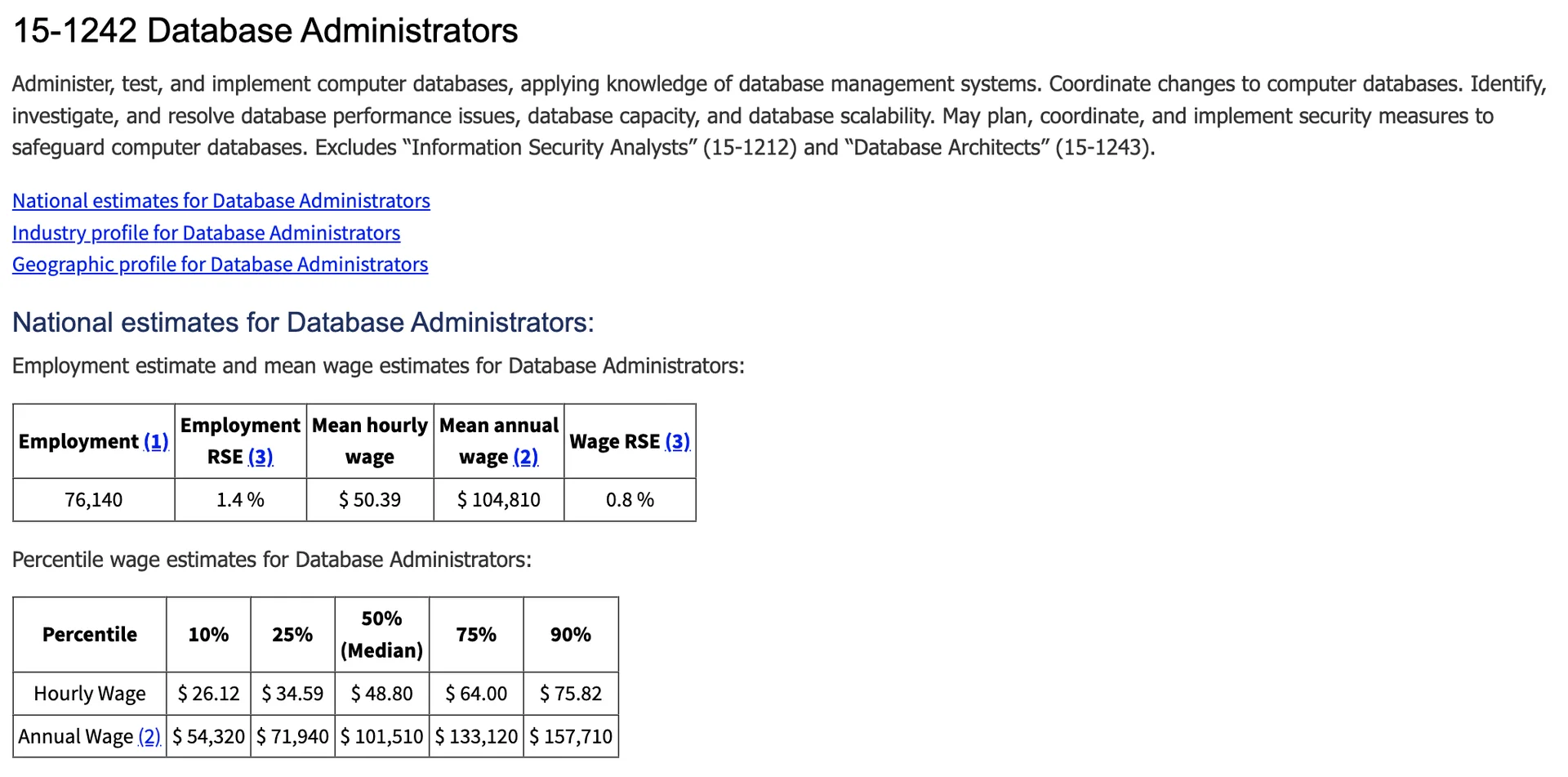Click the $ 48.80 median hourly wage cell
The height and width of the screenshot is (777, 1568).
pyautogui.click(x=381, y=694)
